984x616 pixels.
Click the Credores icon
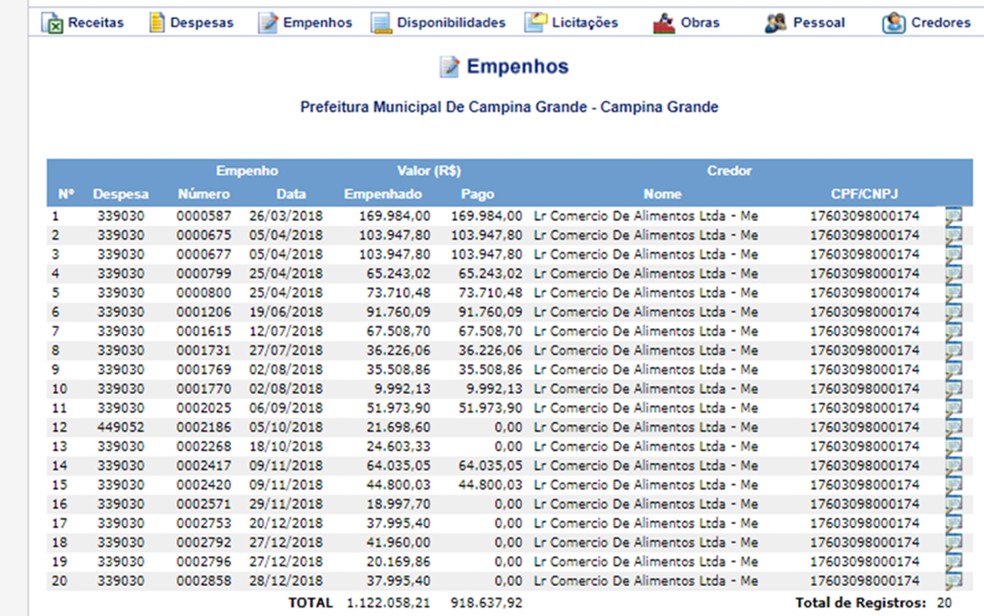(x=894, y=23)
